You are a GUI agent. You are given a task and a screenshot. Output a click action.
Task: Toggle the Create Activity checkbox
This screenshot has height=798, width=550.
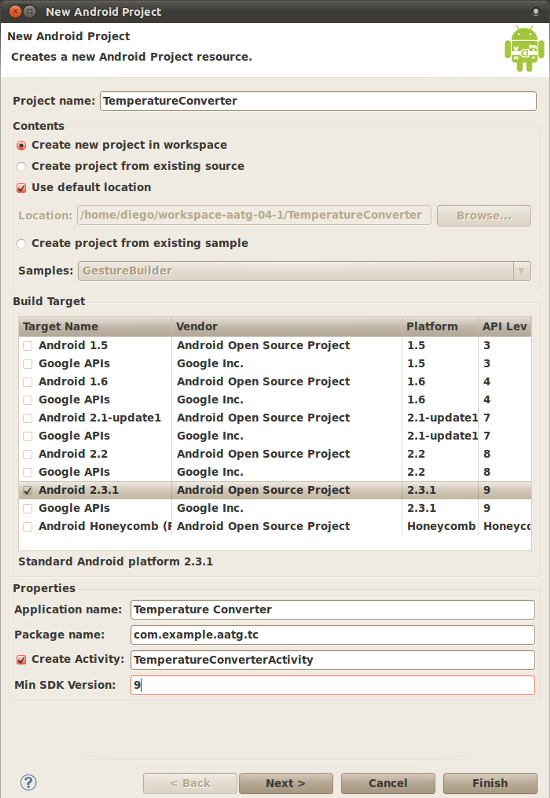click(21, 660)
